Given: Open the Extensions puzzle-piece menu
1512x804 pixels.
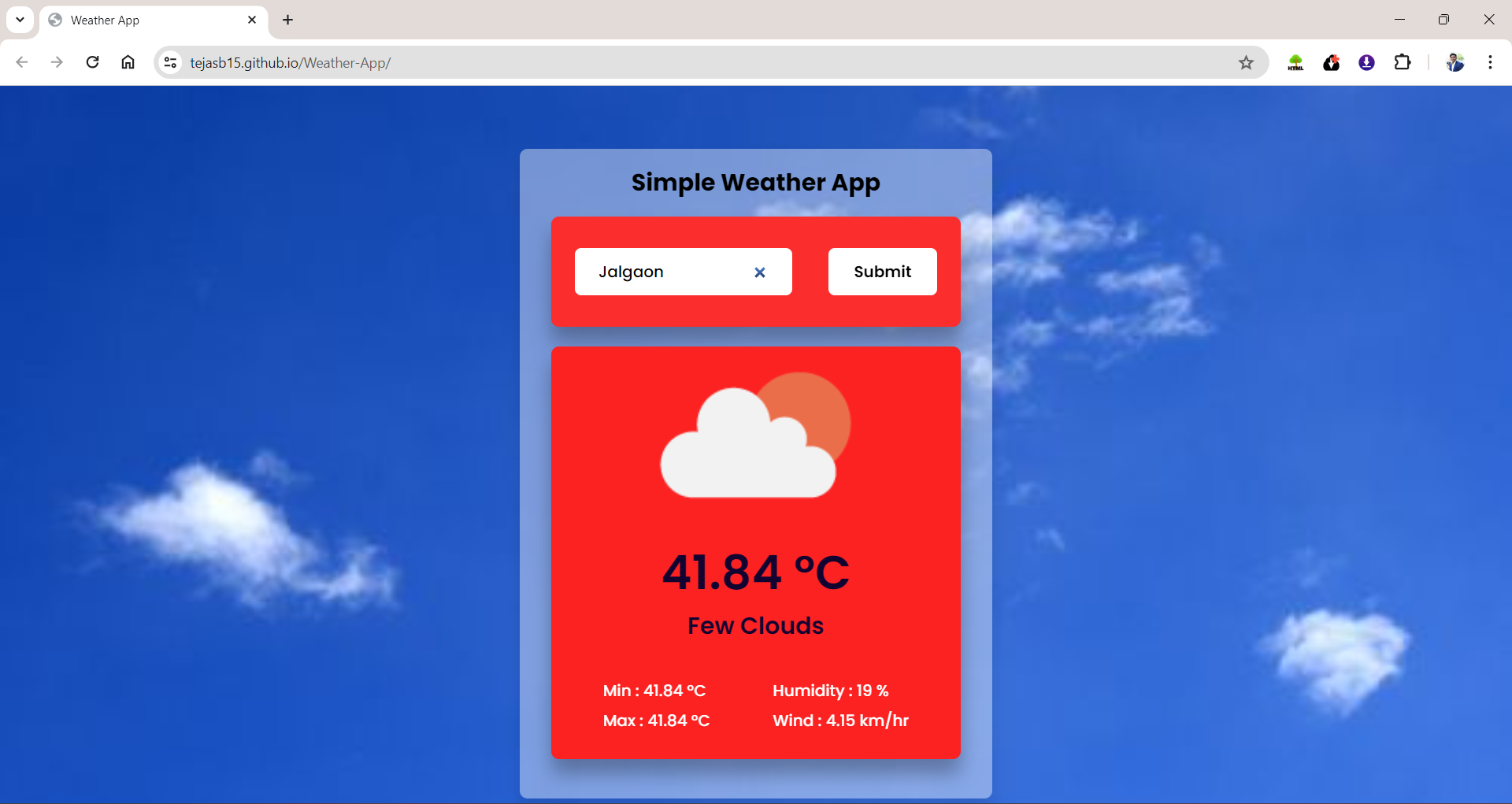Looking at the screenshot, I should (1403, 62).
